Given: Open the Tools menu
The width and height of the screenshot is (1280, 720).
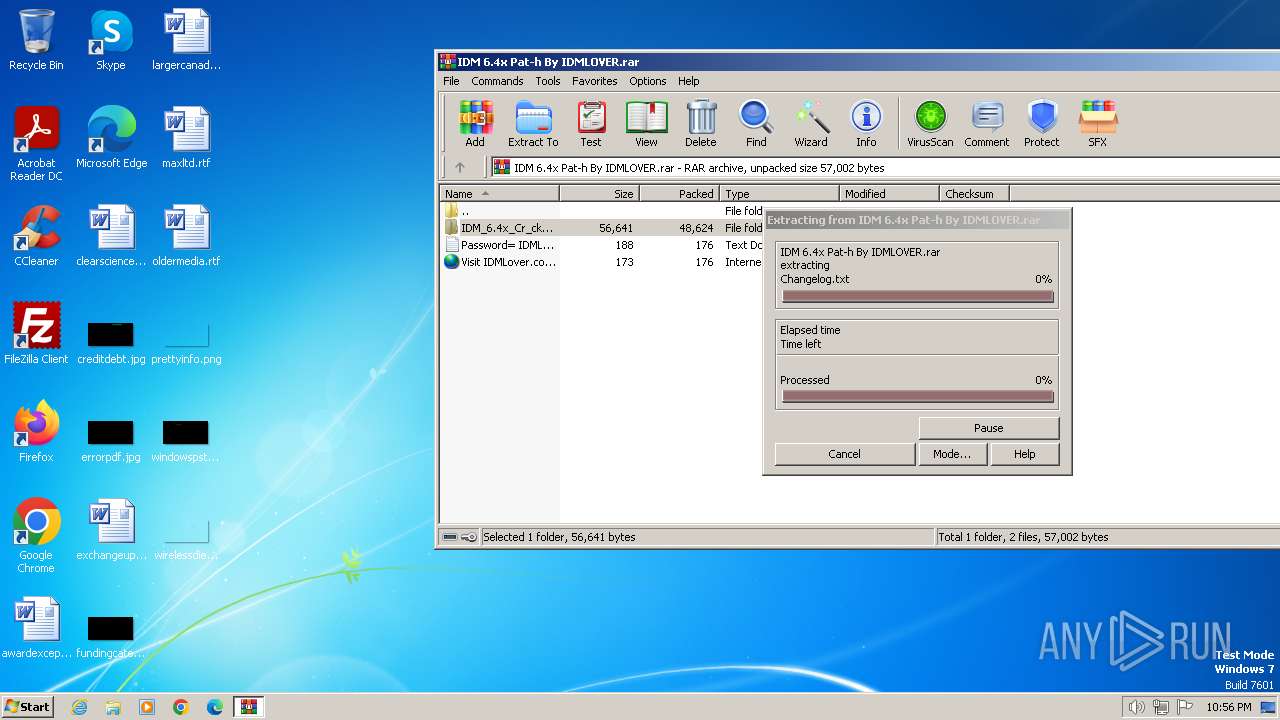Looking at the screenshot, I should (x=548, y=81).
